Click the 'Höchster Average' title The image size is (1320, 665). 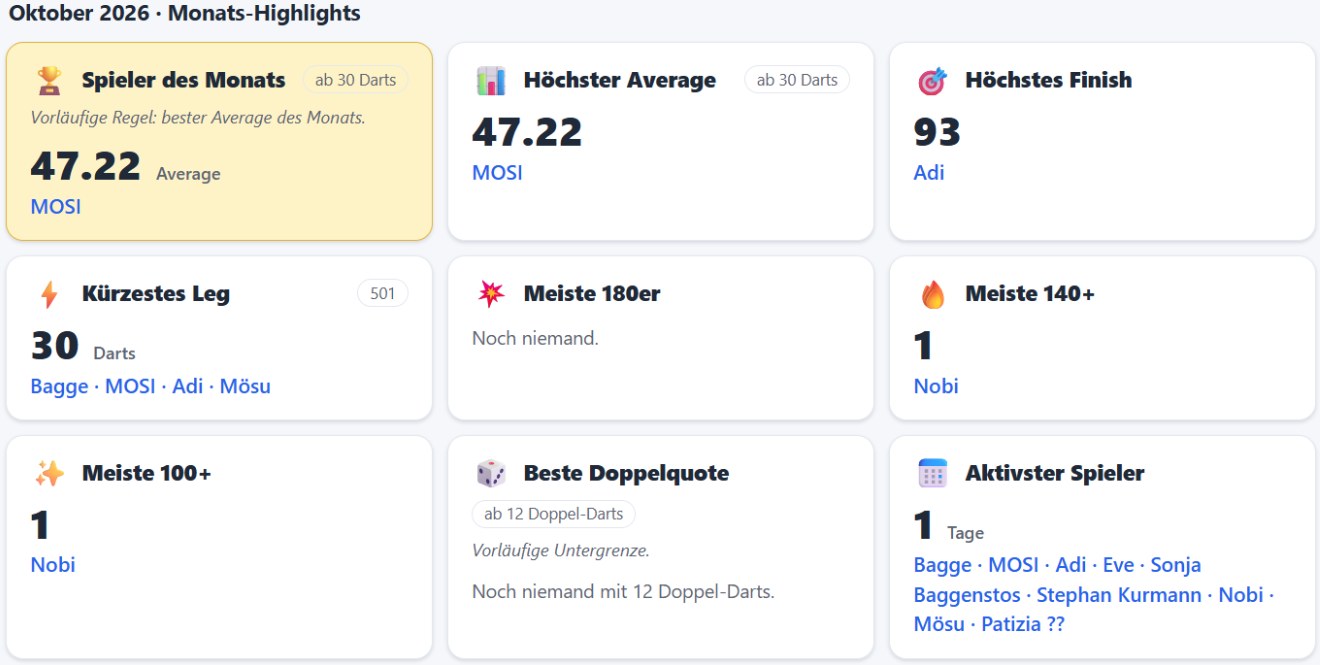click(x=620, y=80)
